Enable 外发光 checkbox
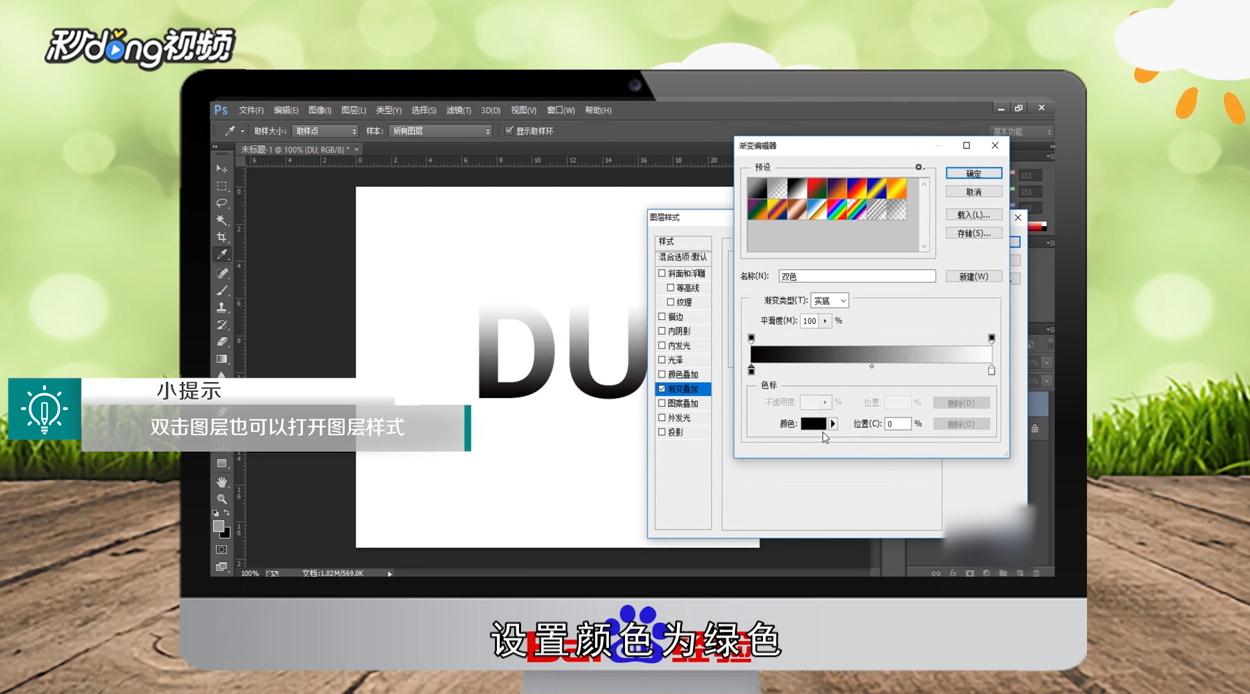Screen dimensions: 1250x694 [661, 418]
